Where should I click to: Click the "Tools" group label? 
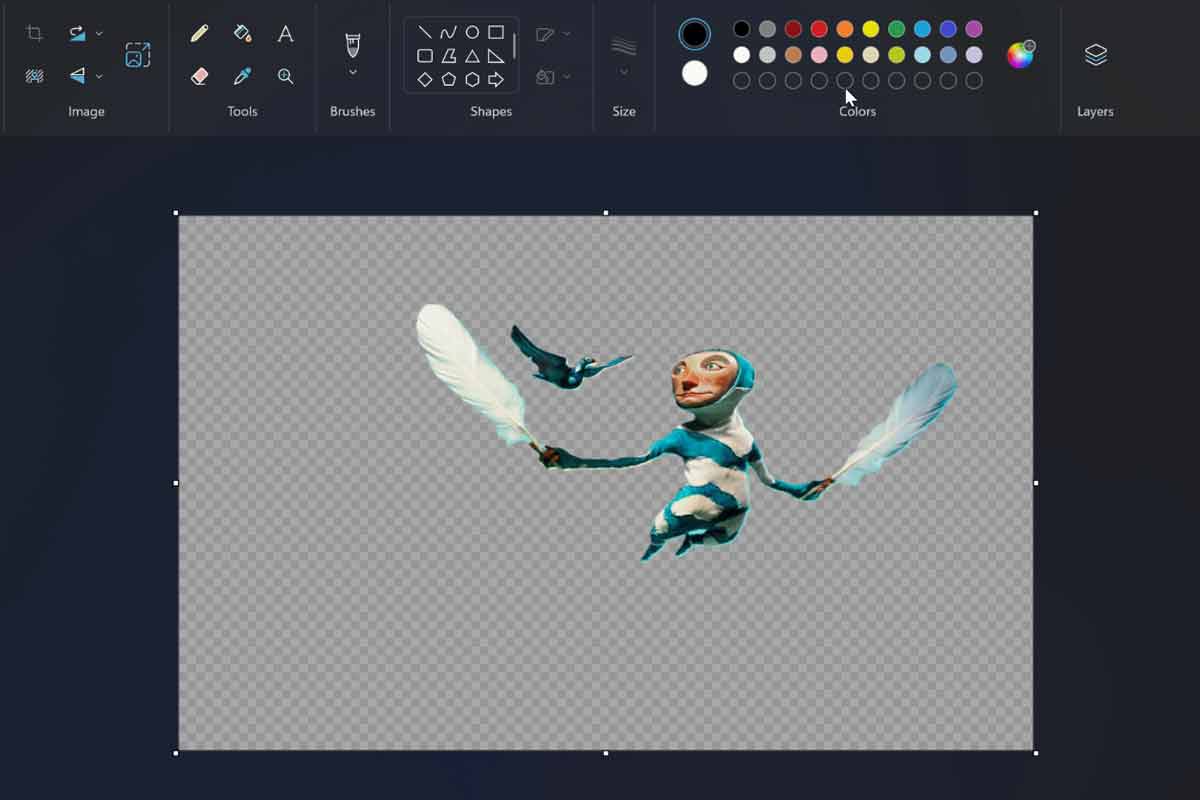tap(242, 112)
